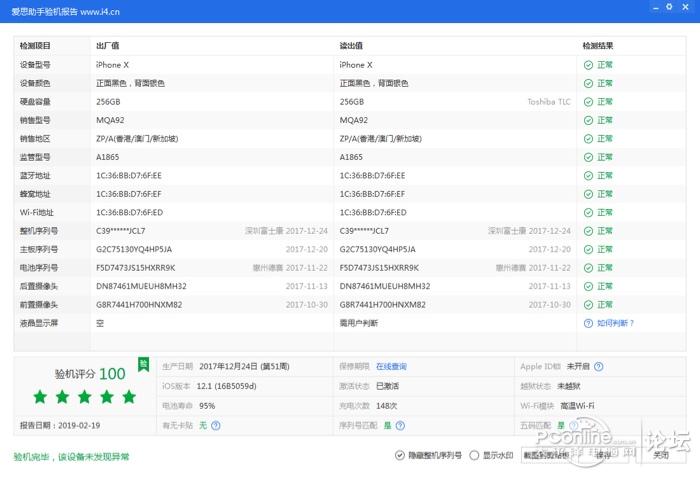Click the green check icon for 电池序列号
This screenshot has width=700, height=477.
(x=588, y=268)
